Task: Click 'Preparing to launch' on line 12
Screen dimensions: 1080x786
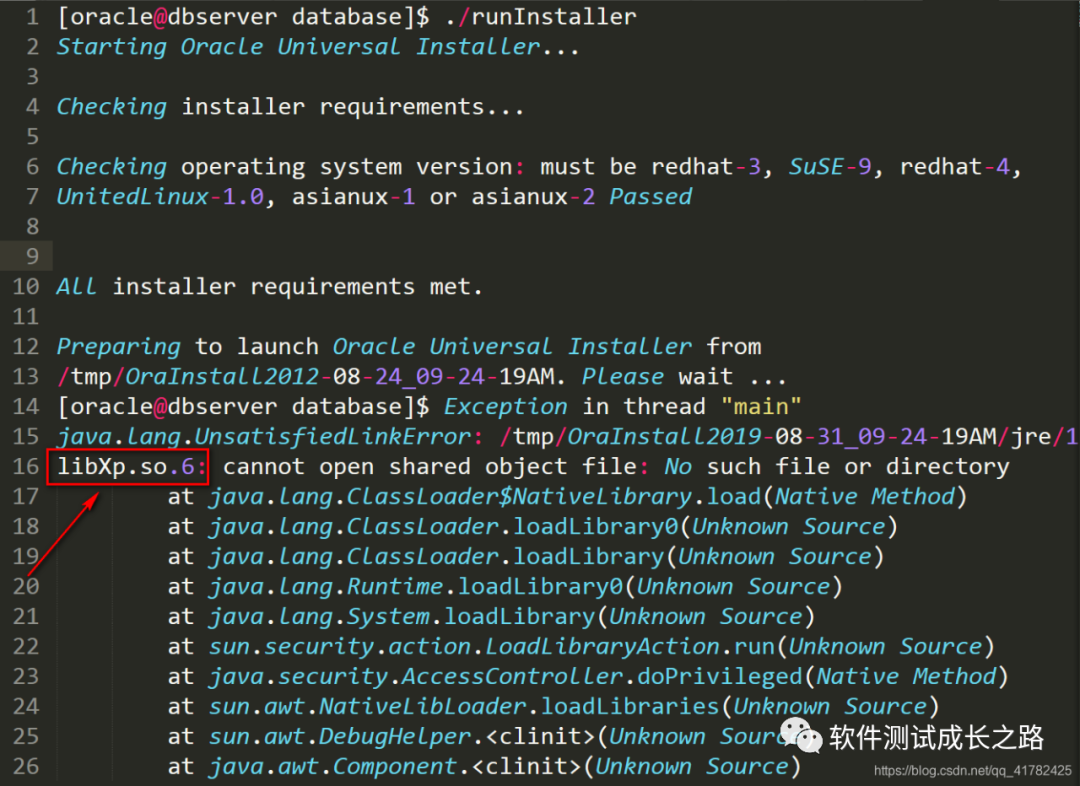Action: click(188, 347)
